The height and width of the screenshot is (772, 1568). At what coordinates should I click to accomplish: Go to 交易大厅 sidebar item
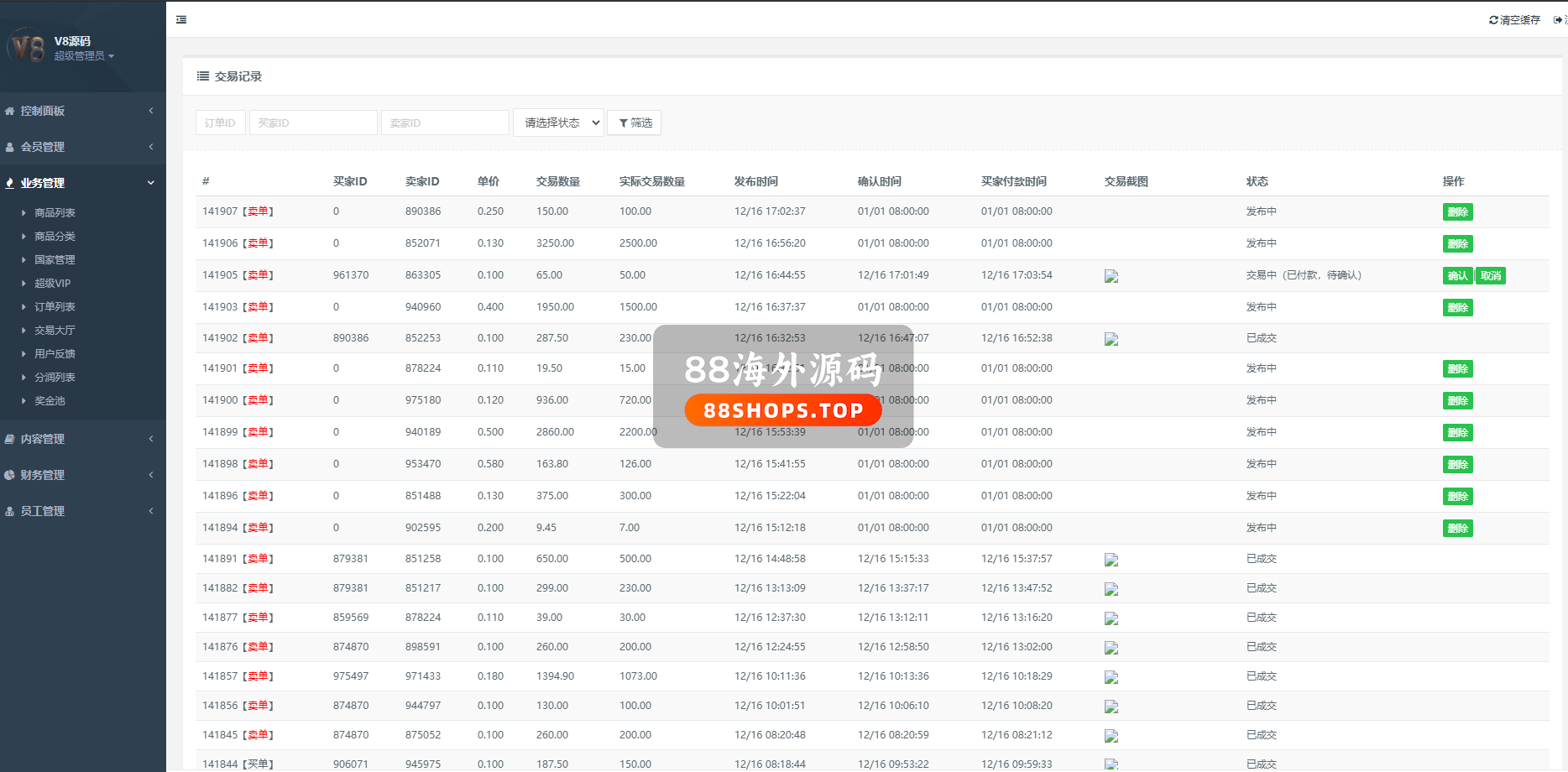pyautogui.click(x=55, y=331)
